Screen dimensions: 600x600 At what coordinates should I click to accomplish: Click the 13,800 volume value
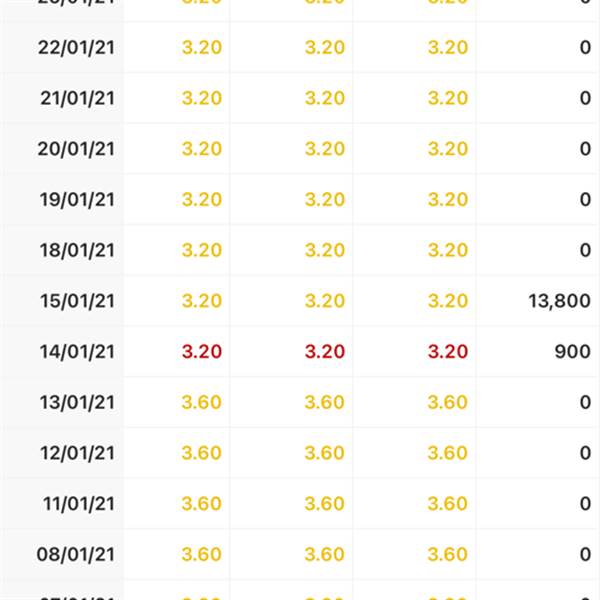[559, 301]
